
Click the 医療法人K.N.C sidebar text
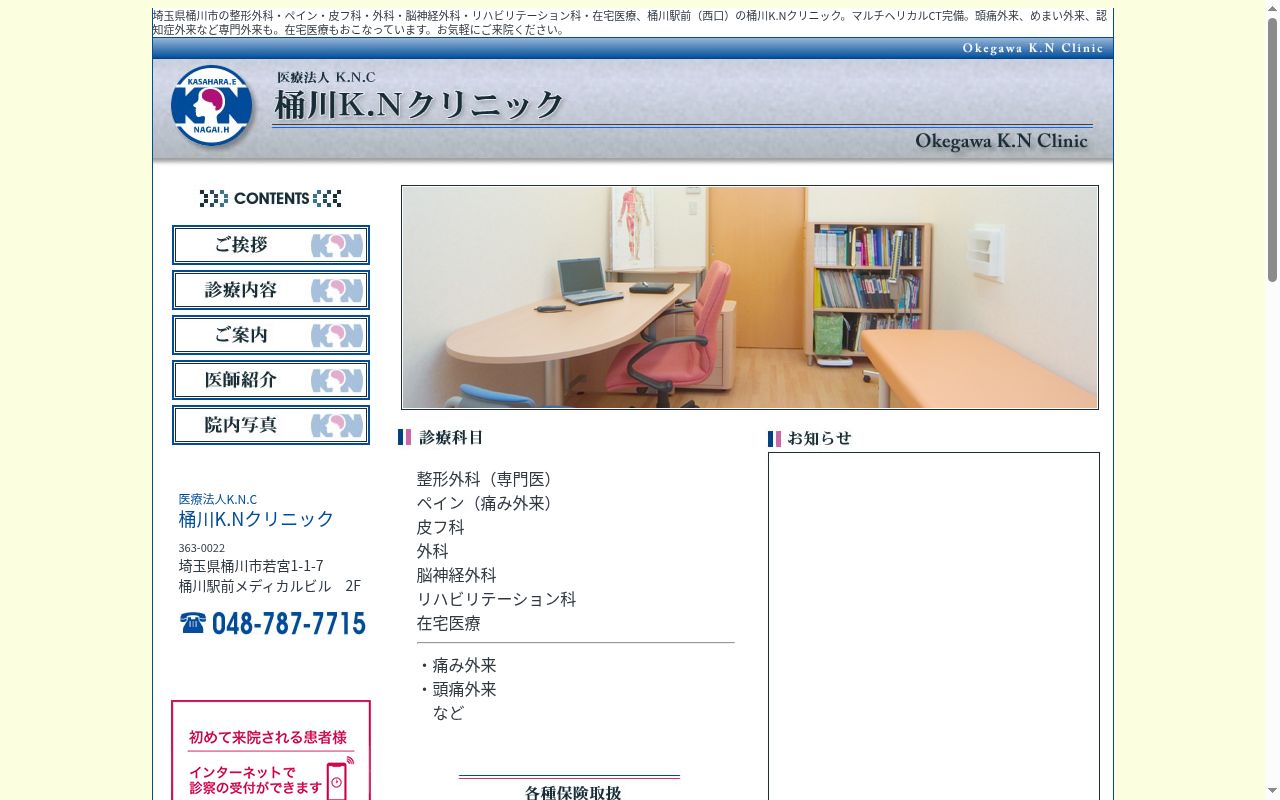click(x=218, y=499)
